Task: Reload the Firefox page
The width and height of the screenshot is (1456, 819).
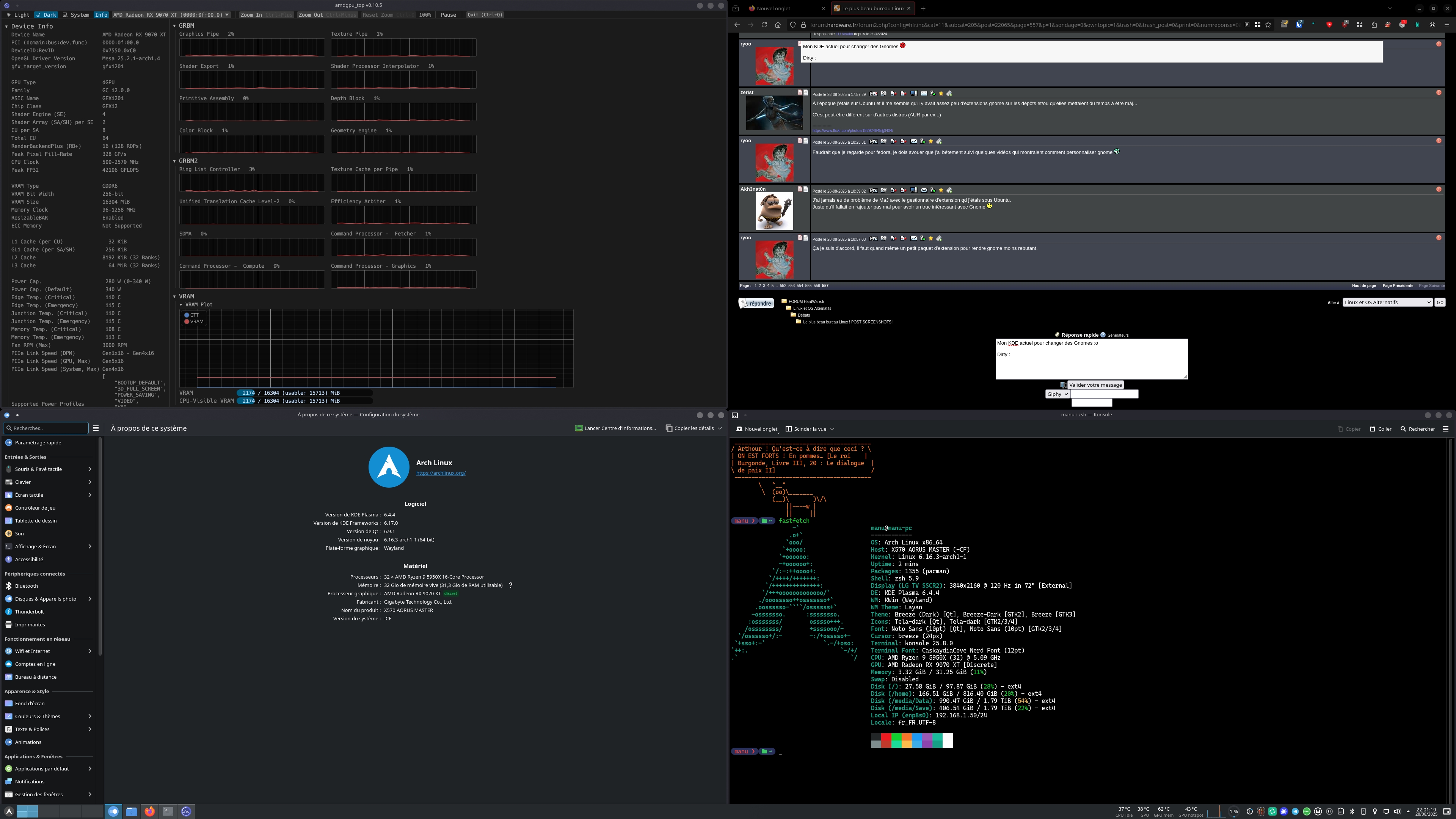Action: point(764,25)
